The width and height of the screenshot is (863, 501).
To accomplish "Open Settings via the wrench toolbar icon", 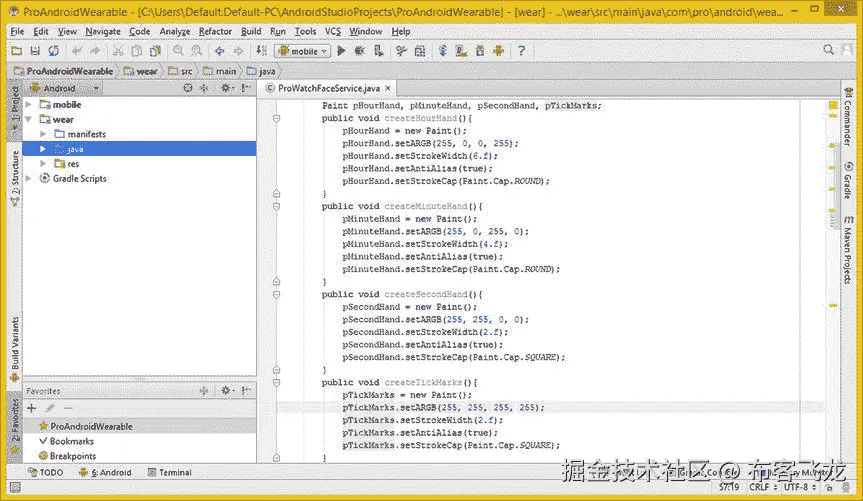I will (401, 51).
